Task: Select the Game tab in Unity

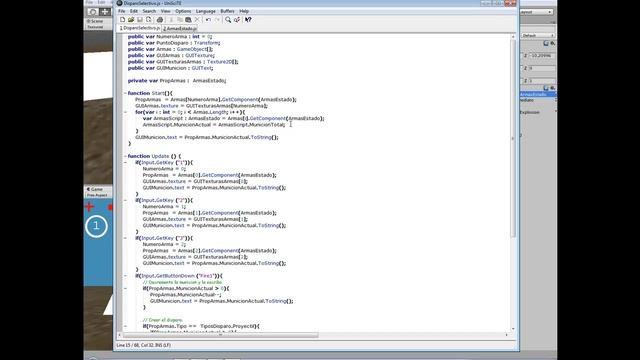Action: [x=95, y=189]
